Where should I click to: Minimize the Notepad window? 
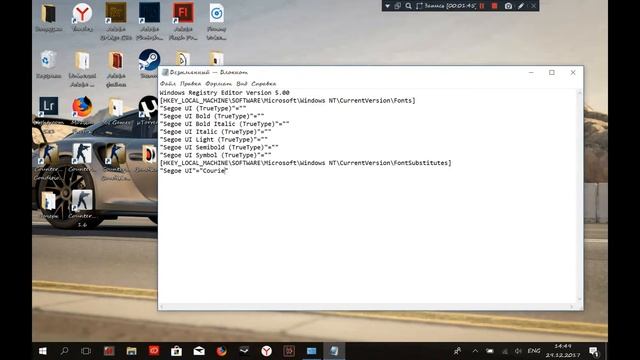(531, 73)
